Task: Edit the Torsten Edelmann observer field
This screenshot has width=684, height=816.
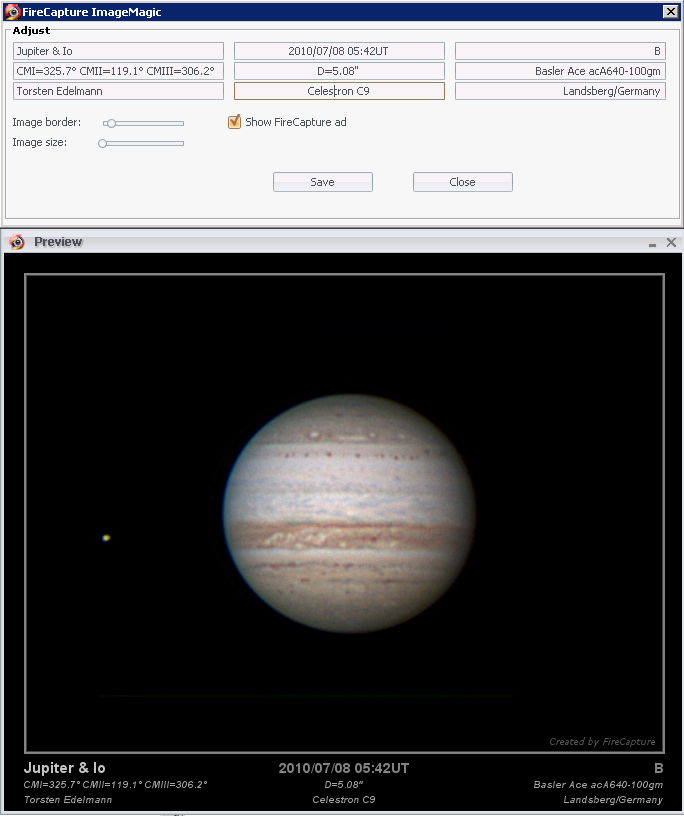Action: (118, 91)
